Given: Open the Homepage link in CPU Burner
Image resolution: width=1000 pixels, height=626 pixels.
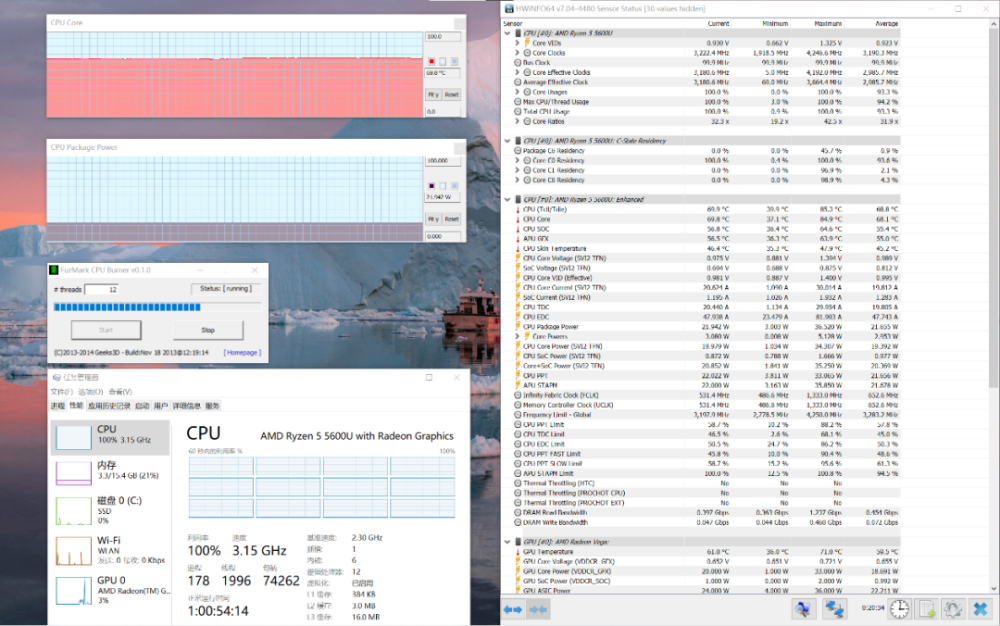Looking at the screenshot, I should point(242,352).
